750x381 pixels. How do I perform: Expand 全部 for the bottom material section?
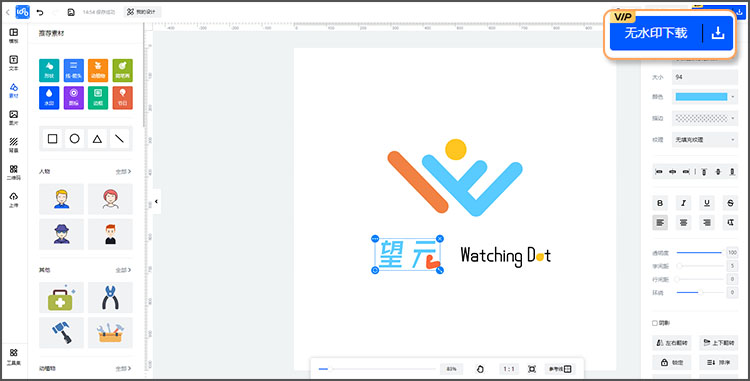[123, 369]
